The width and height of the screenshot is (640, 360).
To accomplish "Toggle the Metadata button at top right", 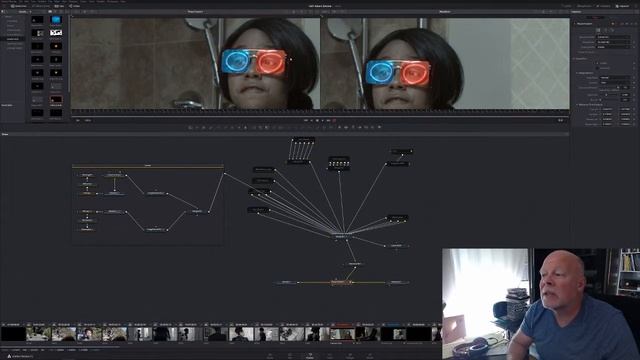I will tap(604, 6).
